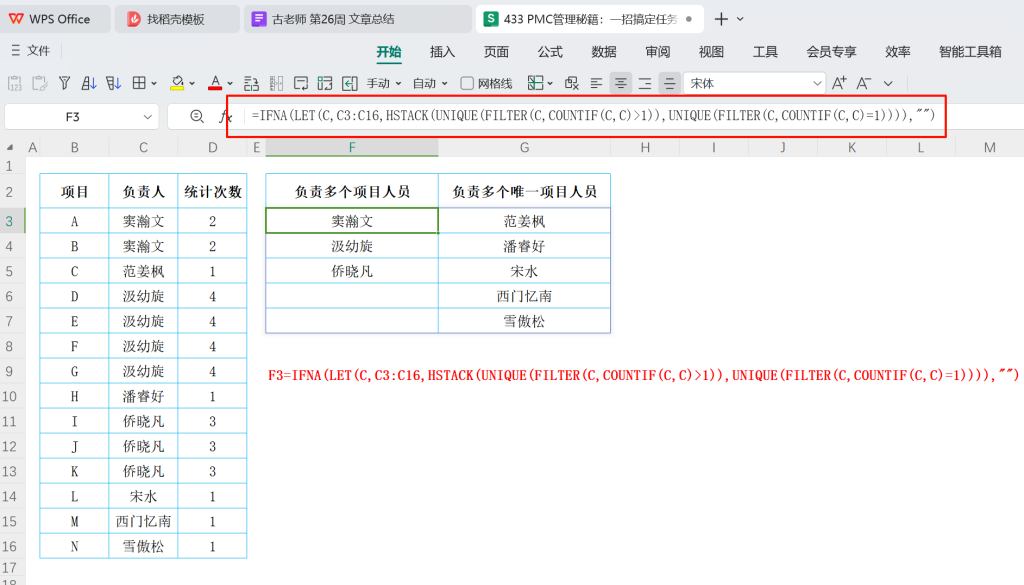Open the name box F3 dropdown
Image resolution: width=1024 pixels, height=585 pixels.
point(148,117)
